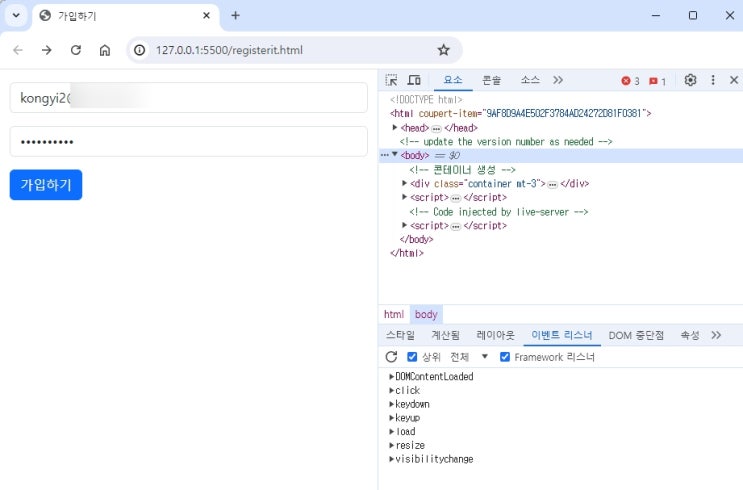Toggle the device toolbar emulation icon

click(x=414, y=80)
